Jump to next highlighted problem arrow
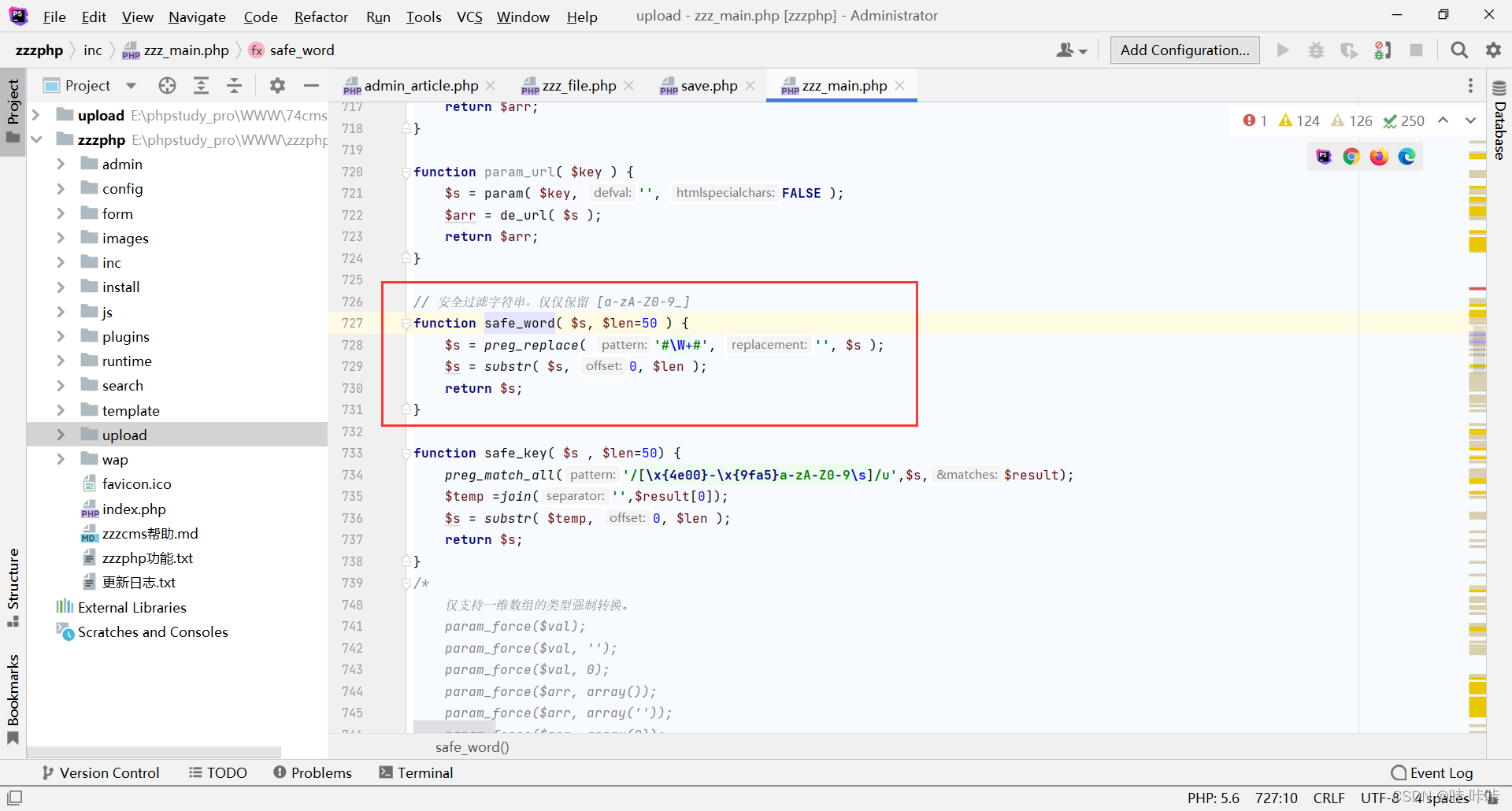Viewport: 1512px width, 811px height. pyautogui.click(x=1470, y=120)
